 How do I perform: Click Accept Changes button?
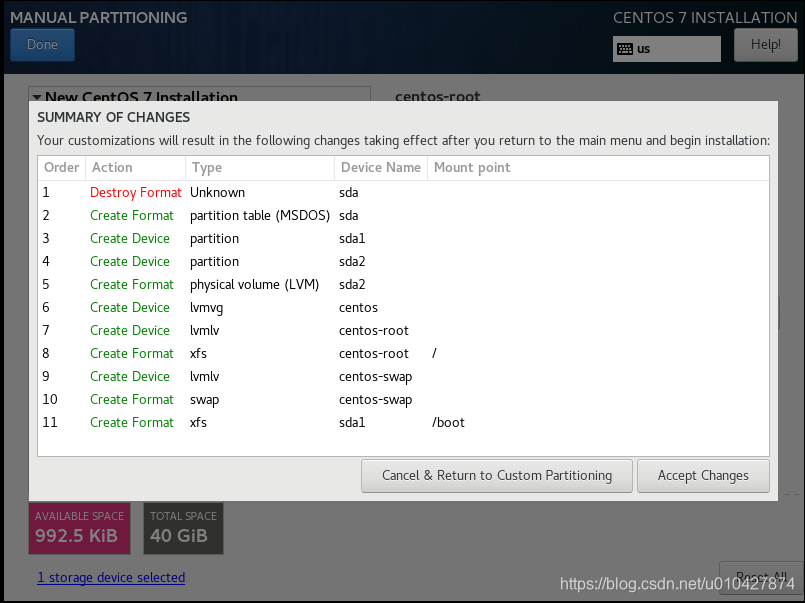click(703, 476)
